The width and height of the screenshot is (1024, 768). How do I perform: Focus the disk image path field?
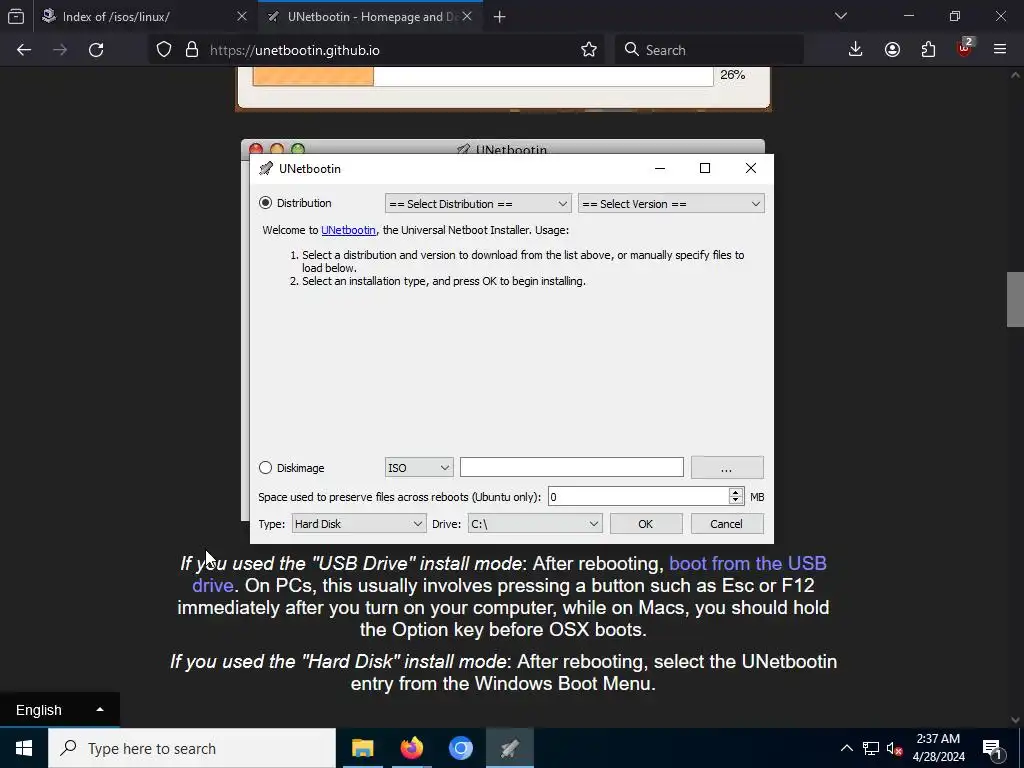(571, 467)
